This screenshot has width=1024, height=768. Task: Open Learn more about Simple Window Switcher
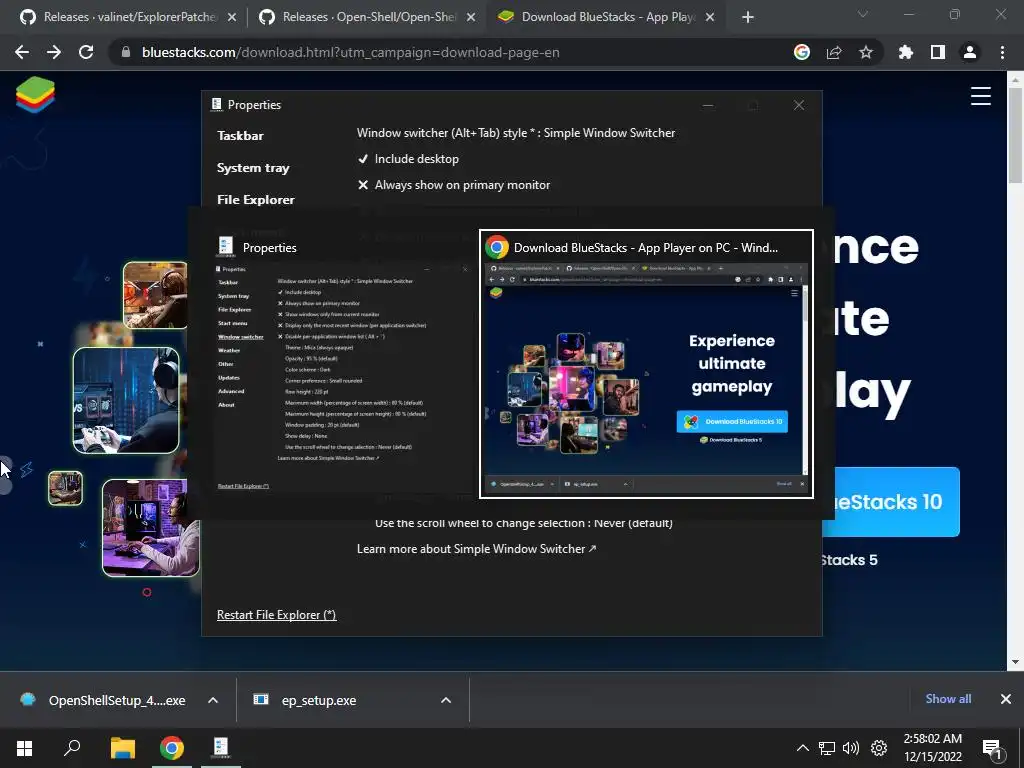pyautogui.click(x=476, y=549)
